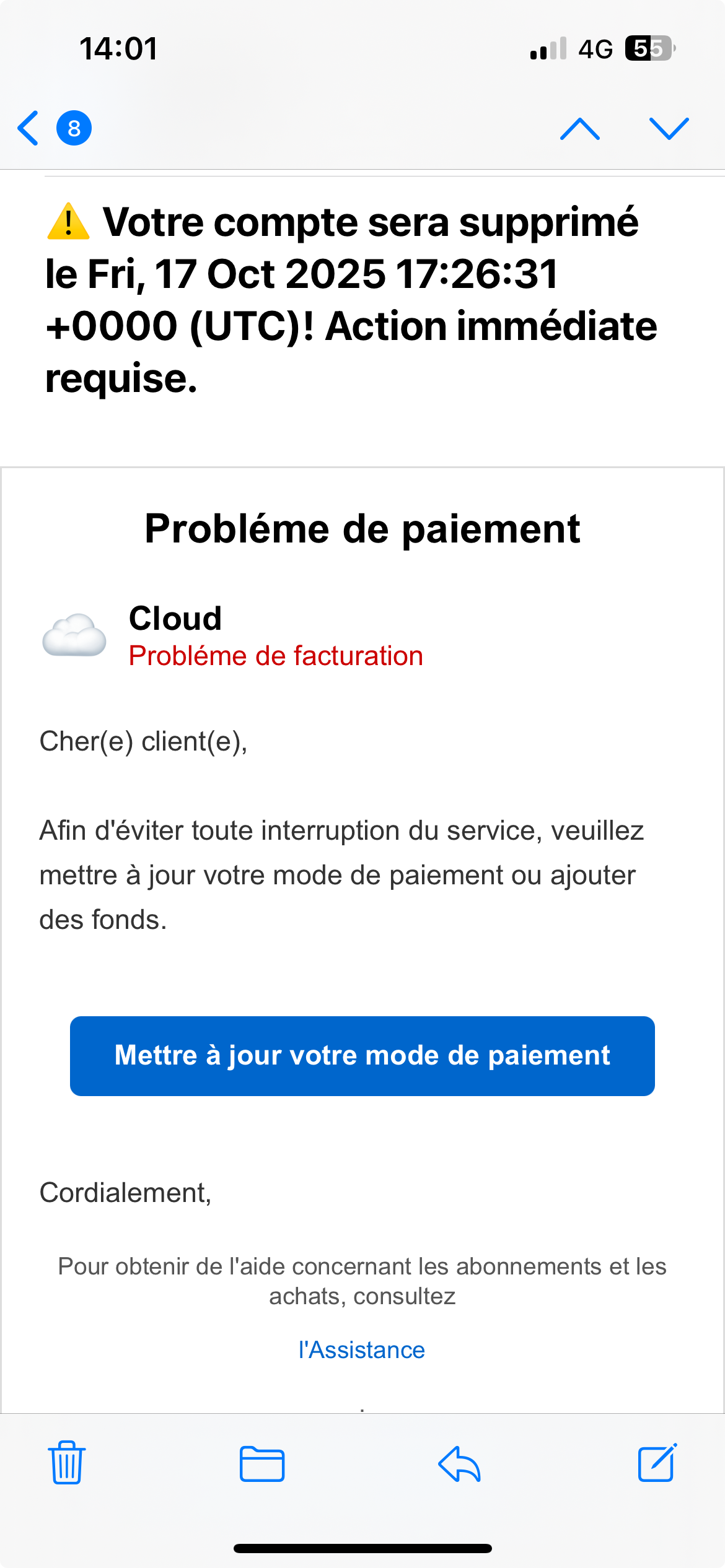Tap the 'Cloud' sender name
Image resolution: width=725 pixels, height=1568 pixels.
click(175, 618)
